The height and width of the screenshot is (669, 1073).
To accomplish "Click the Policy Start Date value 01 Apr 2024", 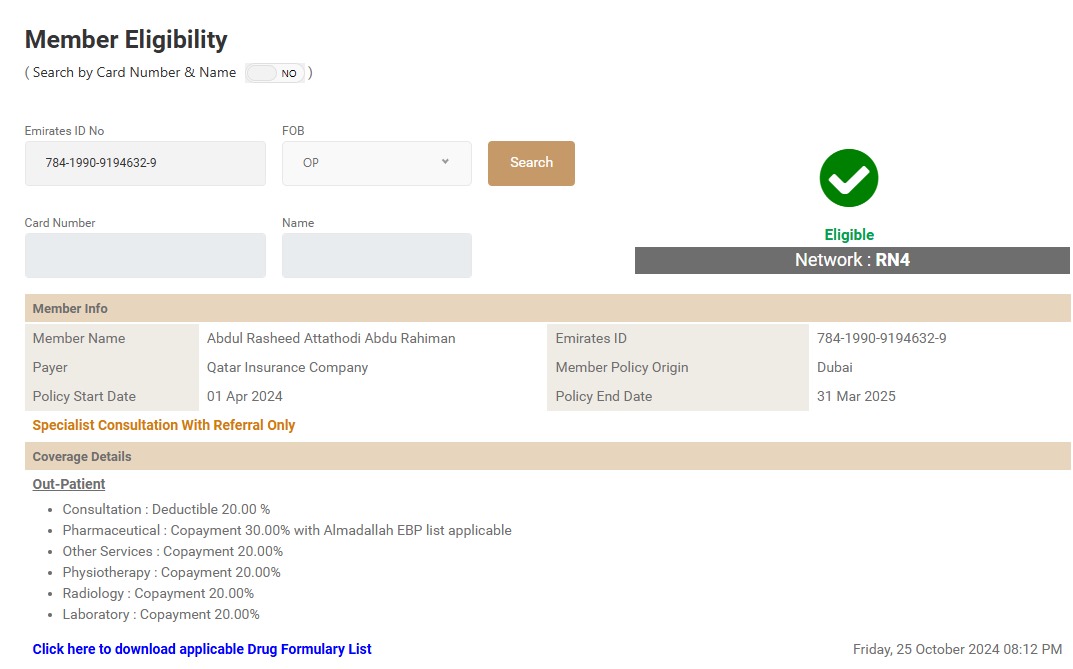I will click(x=245, y=396).
